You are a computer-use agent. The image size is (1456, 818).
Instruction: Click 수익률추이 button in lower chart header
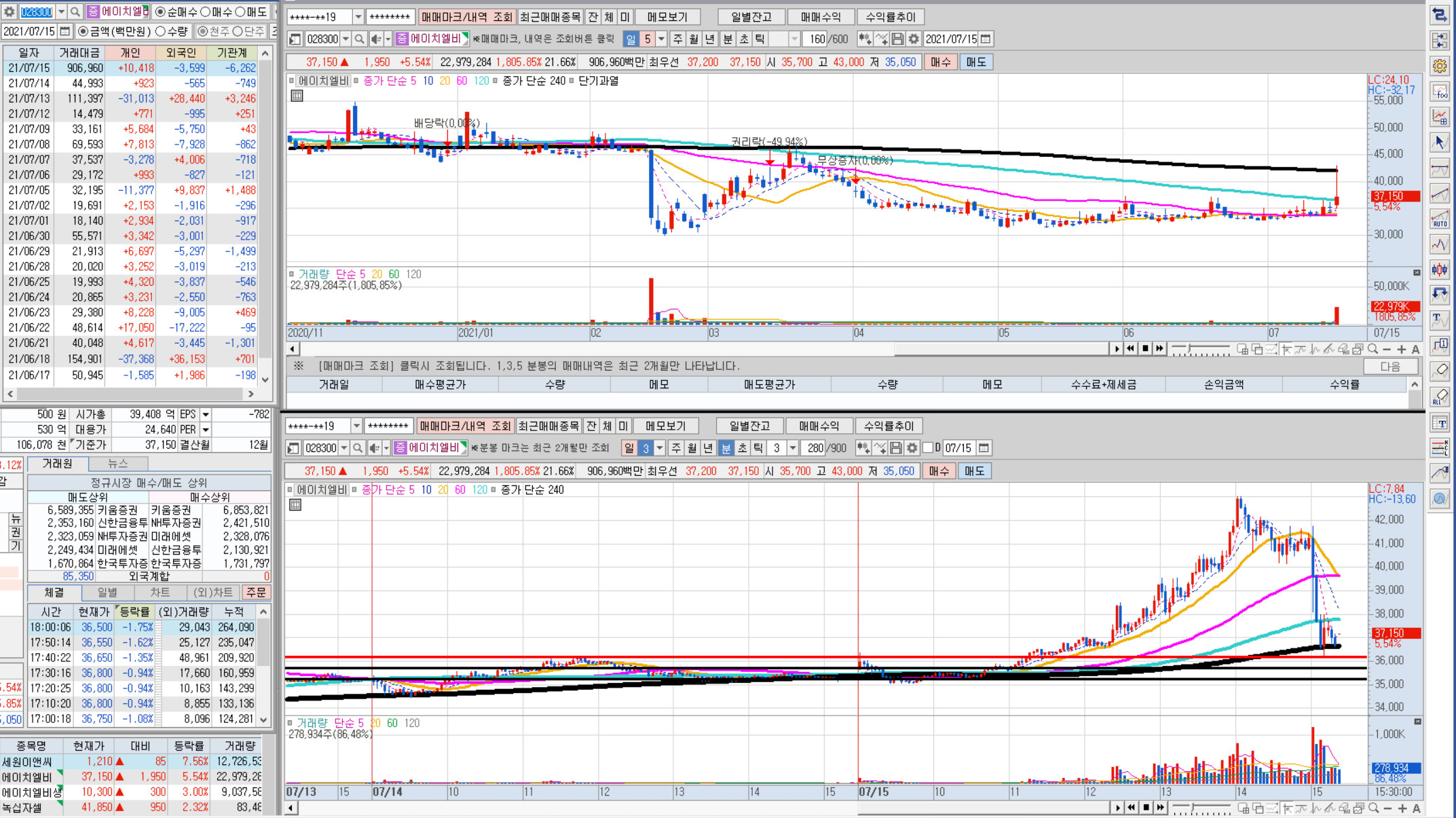(x=889, y=426)
